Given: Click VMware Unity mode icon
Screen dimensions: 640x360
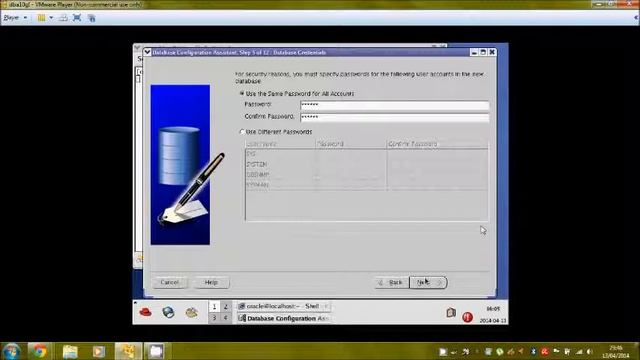Looking at the screenshot, I should pyautogui.click(x=91, y=18).
